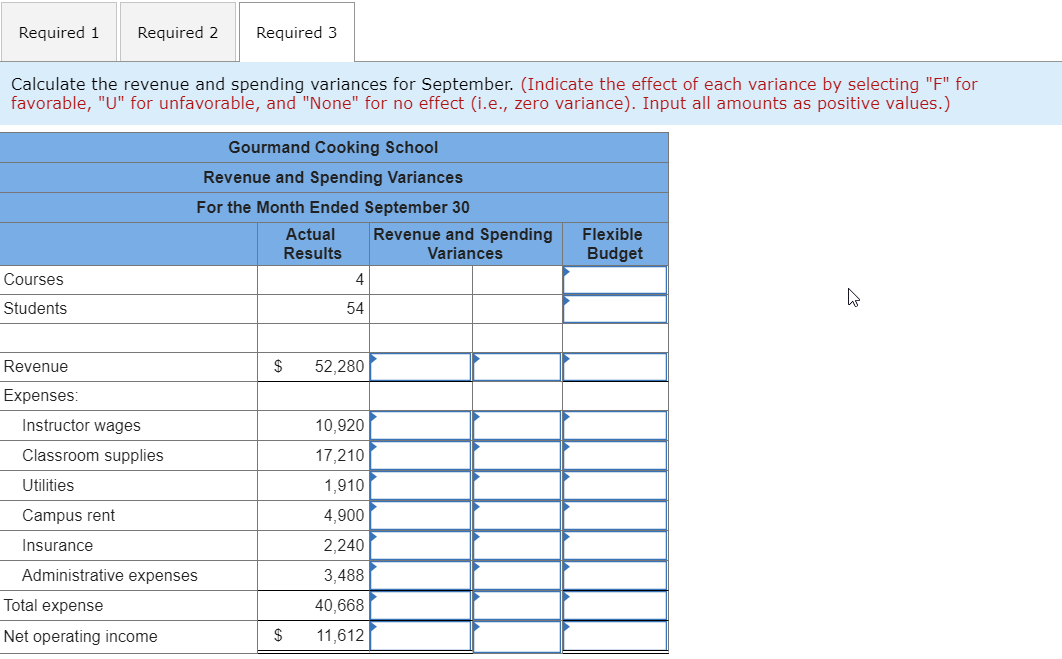
Task: Select the Flexible Budget Classroom supplies field
Action: (614, 455)
